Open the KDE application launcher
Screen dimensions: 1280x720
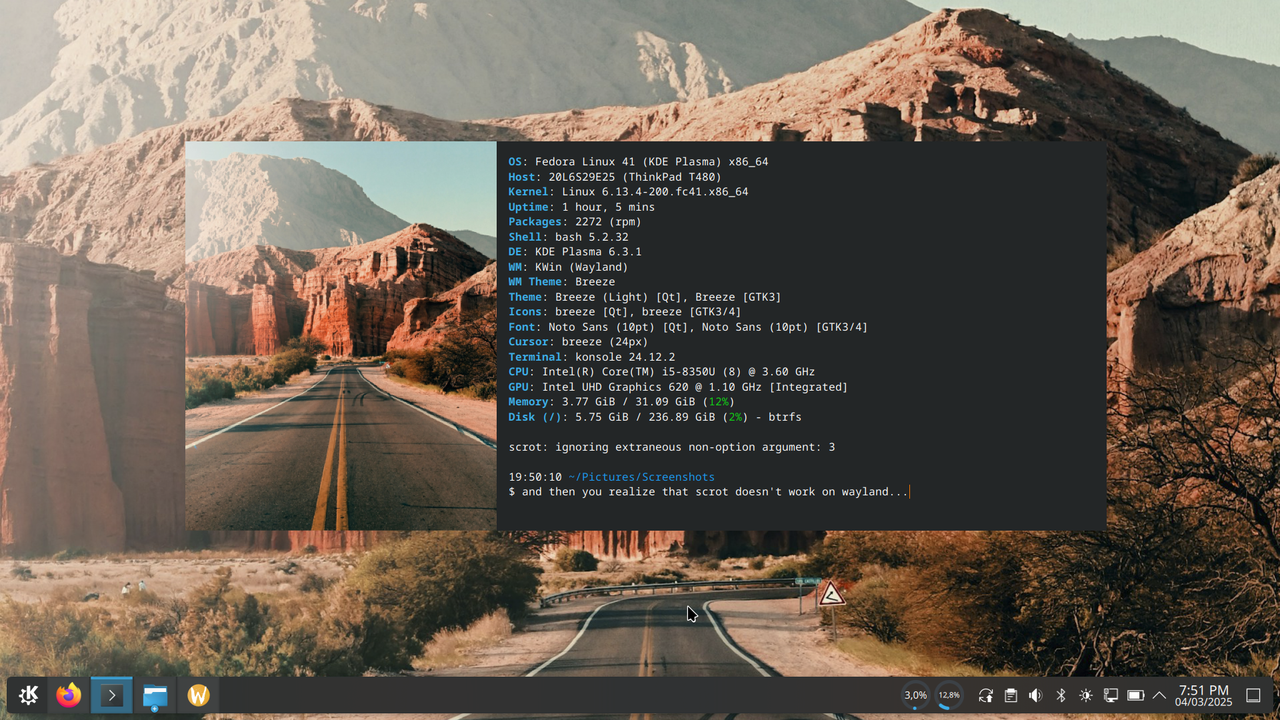point(29,695)
